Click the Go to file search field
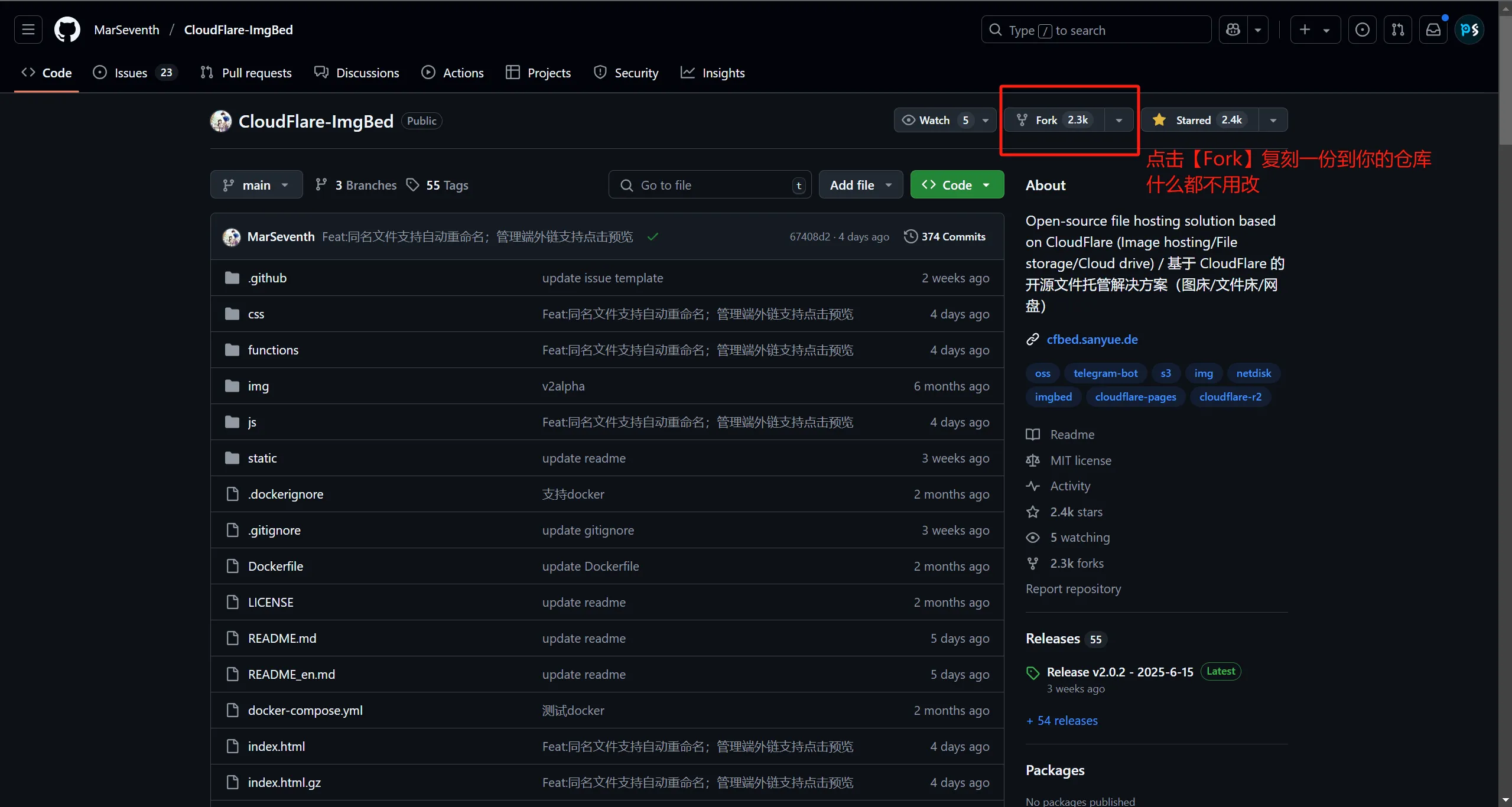 [x=710, y=185]
